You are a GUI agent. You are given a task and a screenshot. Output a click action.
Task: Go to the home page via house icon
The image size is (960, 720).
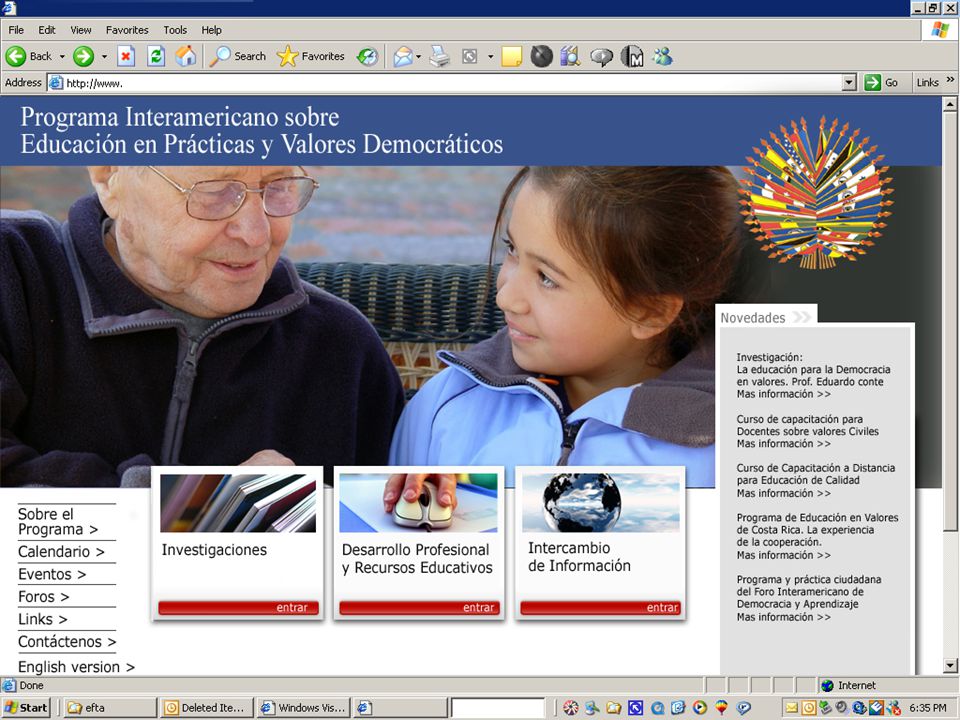(x=186, y=56)
